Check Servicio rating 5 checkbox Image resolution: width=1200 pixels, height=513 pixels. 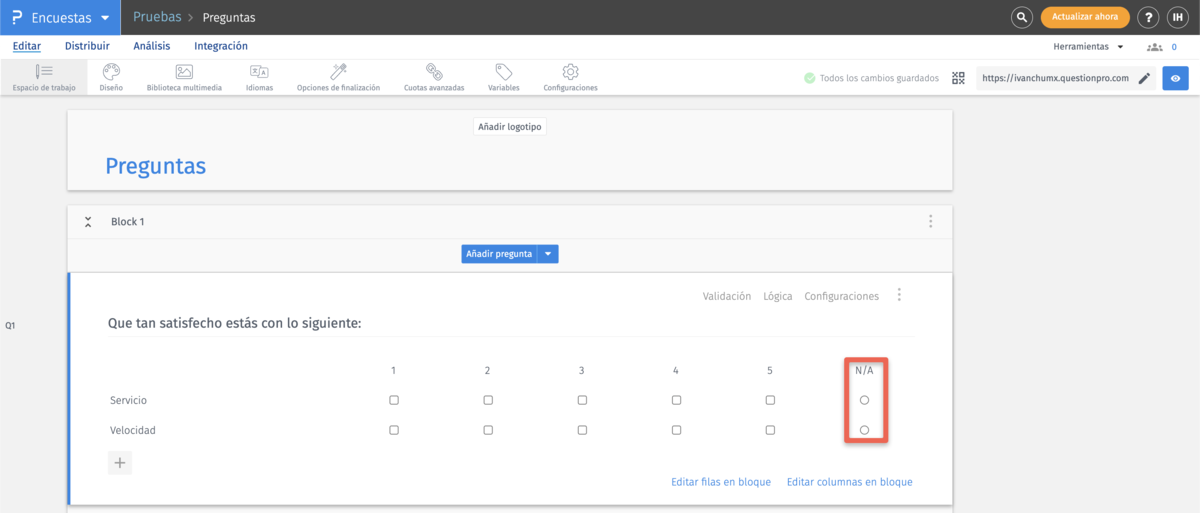tap(770, 400)
